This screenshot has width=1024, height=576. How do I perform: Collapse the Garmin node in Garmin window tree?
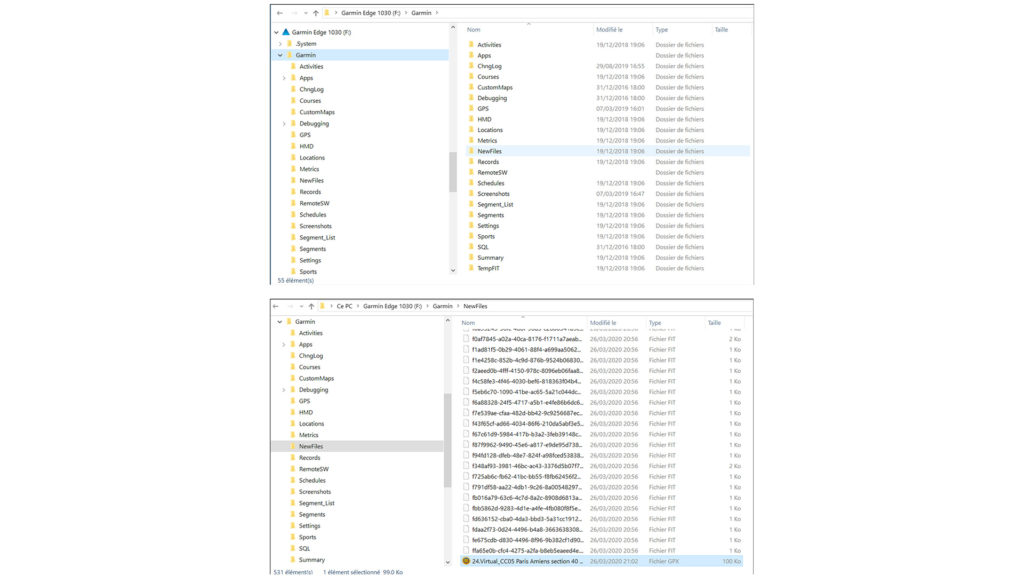click(x=281, y=56)
